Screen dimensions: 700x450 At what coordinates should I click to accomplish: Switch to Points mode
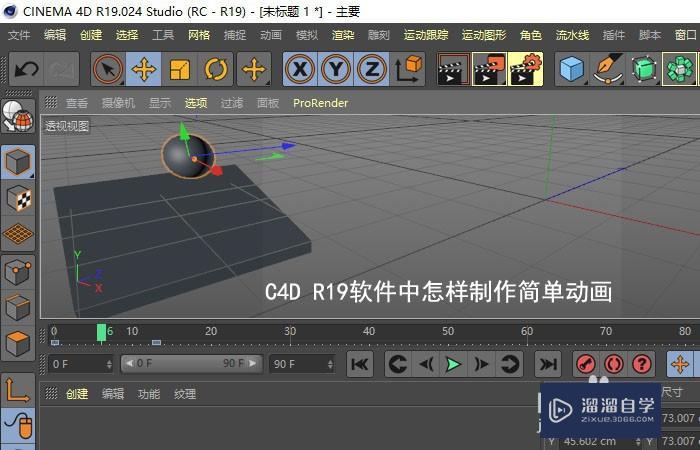pos(18,272)
